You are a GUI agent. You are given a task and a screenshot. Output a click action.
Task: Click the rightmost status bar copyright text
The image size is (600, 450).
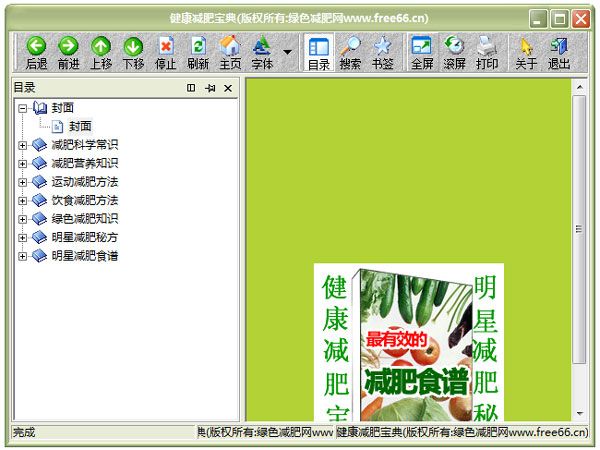[x=462, y=432]
